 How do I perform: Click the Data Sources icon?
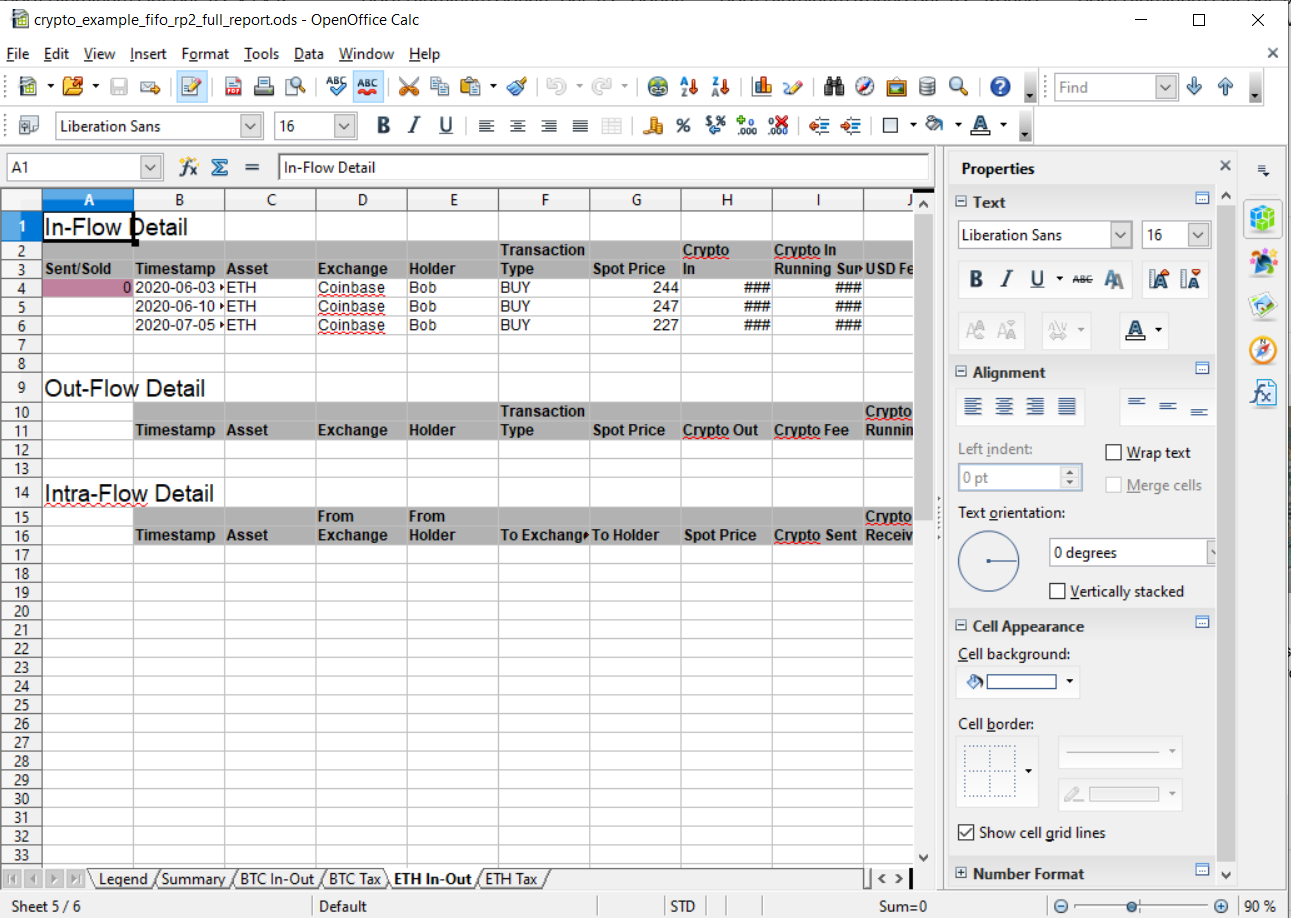(926, 87)
